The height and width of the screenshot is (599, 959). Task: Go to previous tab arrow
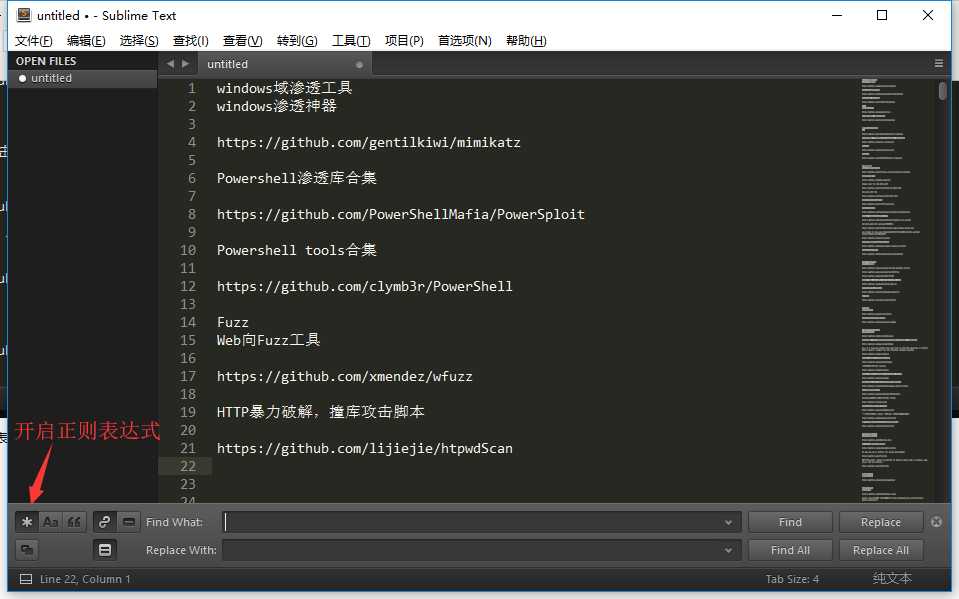170,64
